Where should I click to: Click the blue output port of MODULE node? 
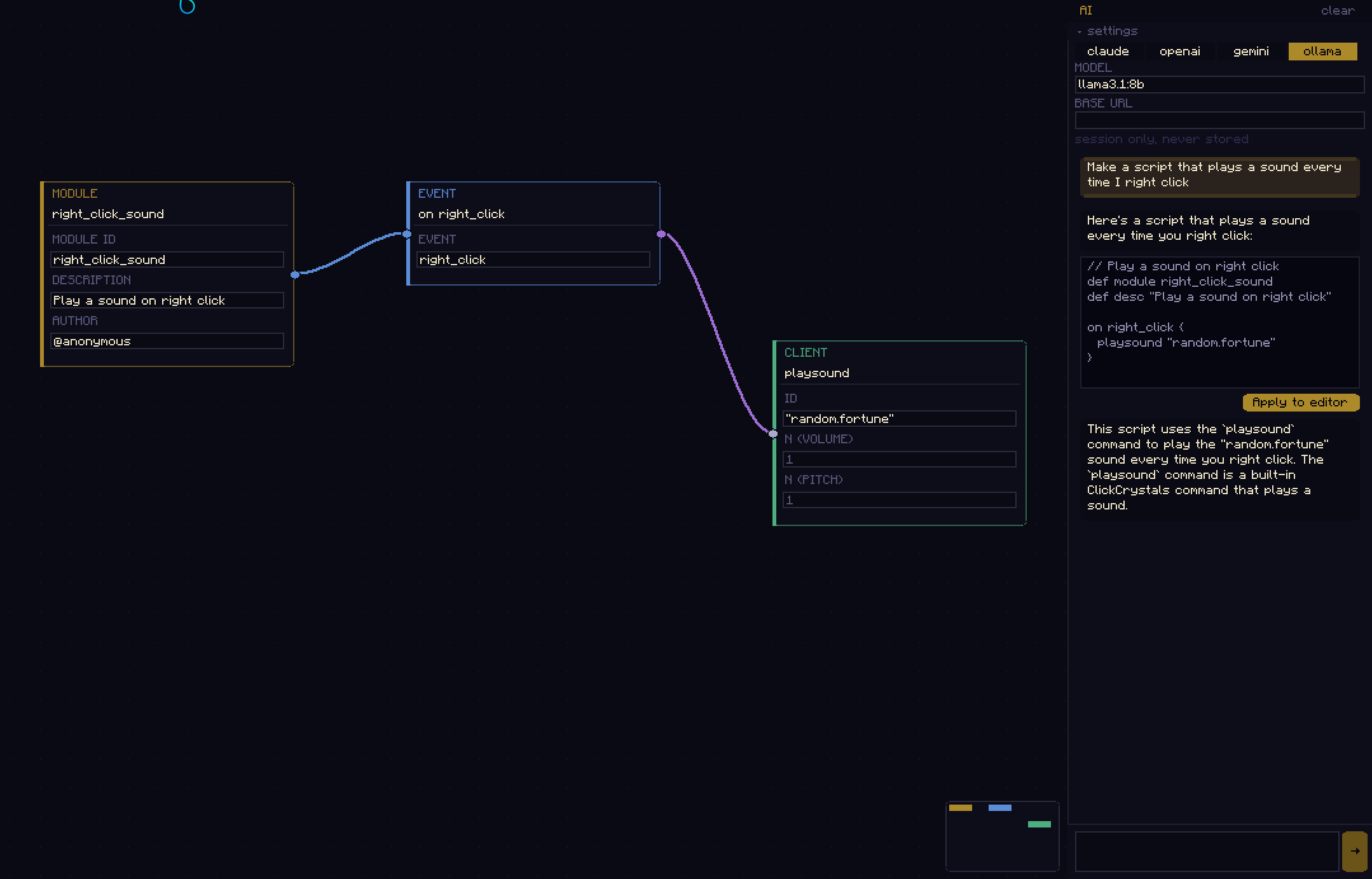pos(295,275)
